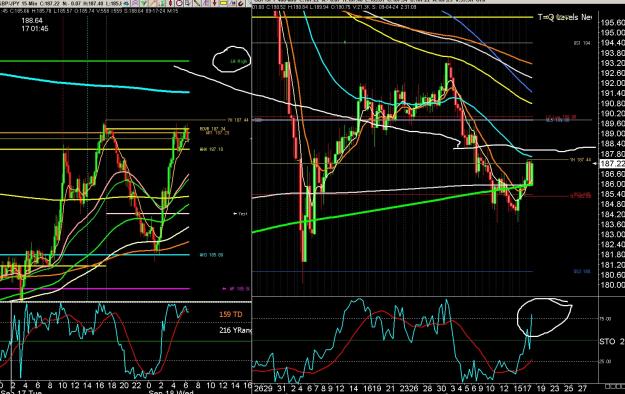Click the 17 01:45 time readout

click(x=35, y=29)
